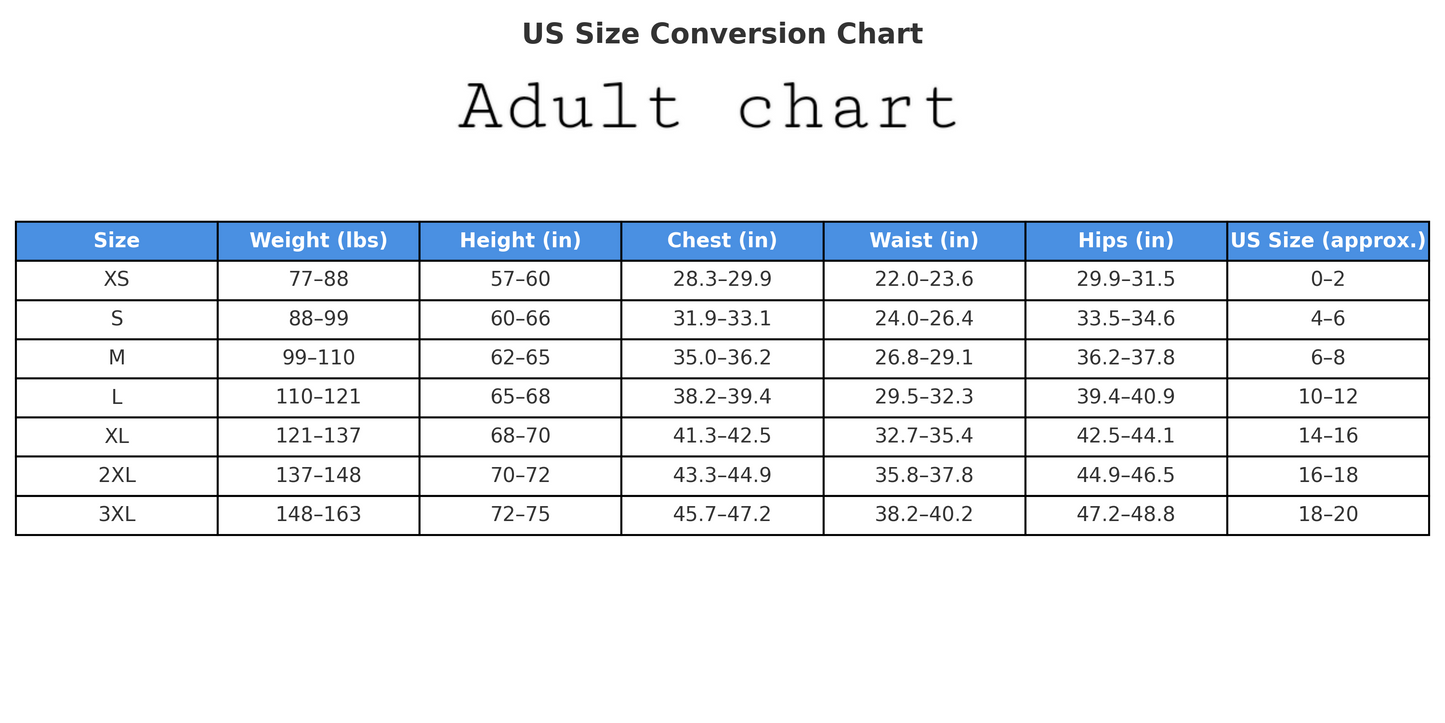The width and height of the screenshot is (1445, 723).
Task: Click the weight cell showing 99–110
Action: tap(318, 358)
